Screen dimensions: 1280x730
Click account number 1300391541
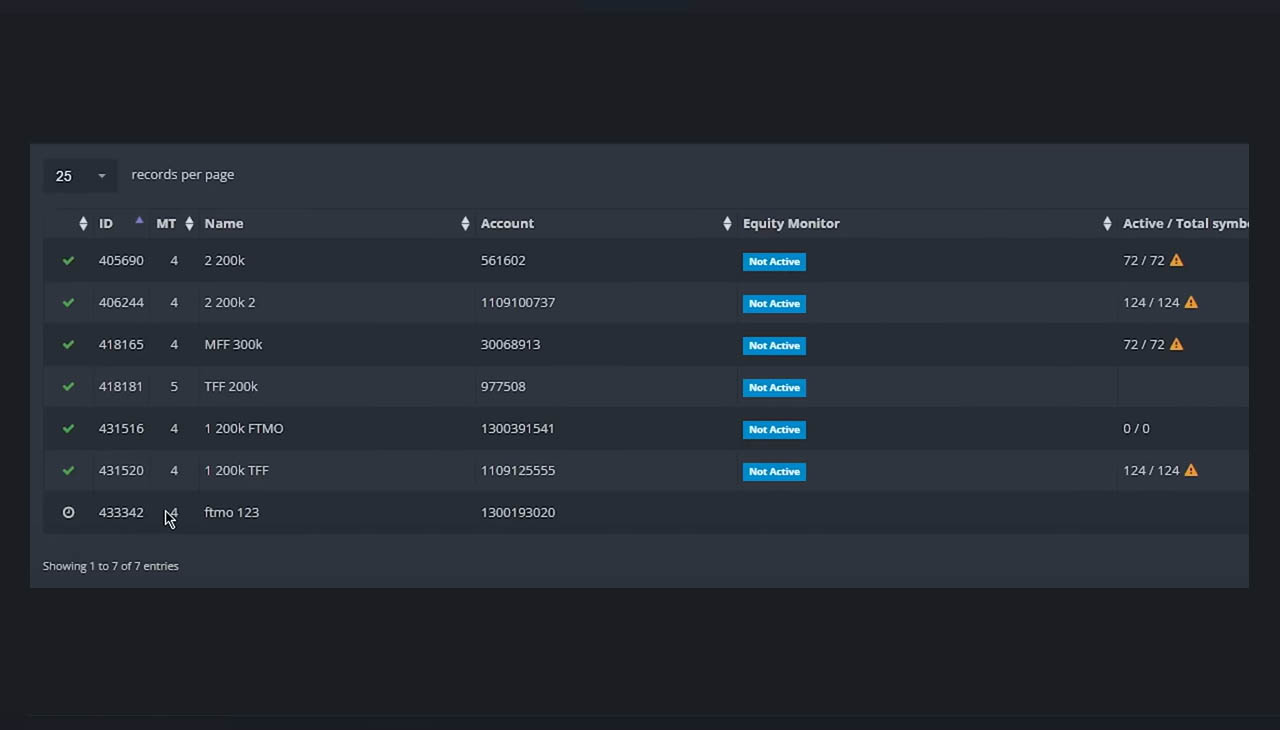(518, 428)
